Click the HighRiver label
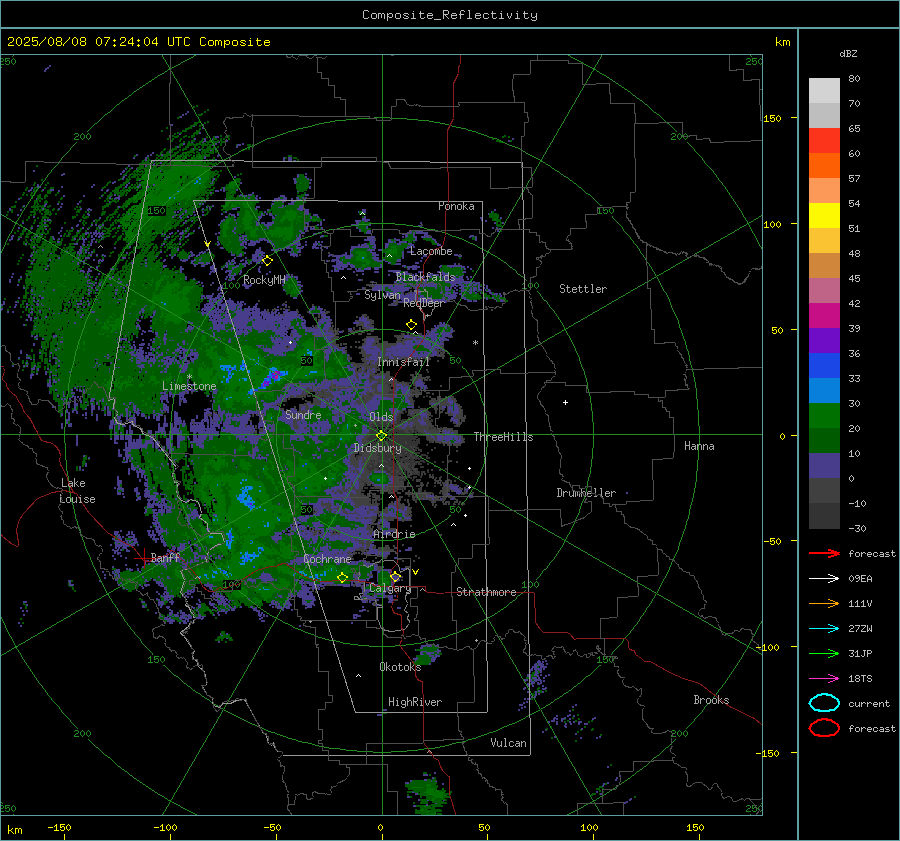The width and height of the screenshot is (900, 841). [x=415, y=702]
